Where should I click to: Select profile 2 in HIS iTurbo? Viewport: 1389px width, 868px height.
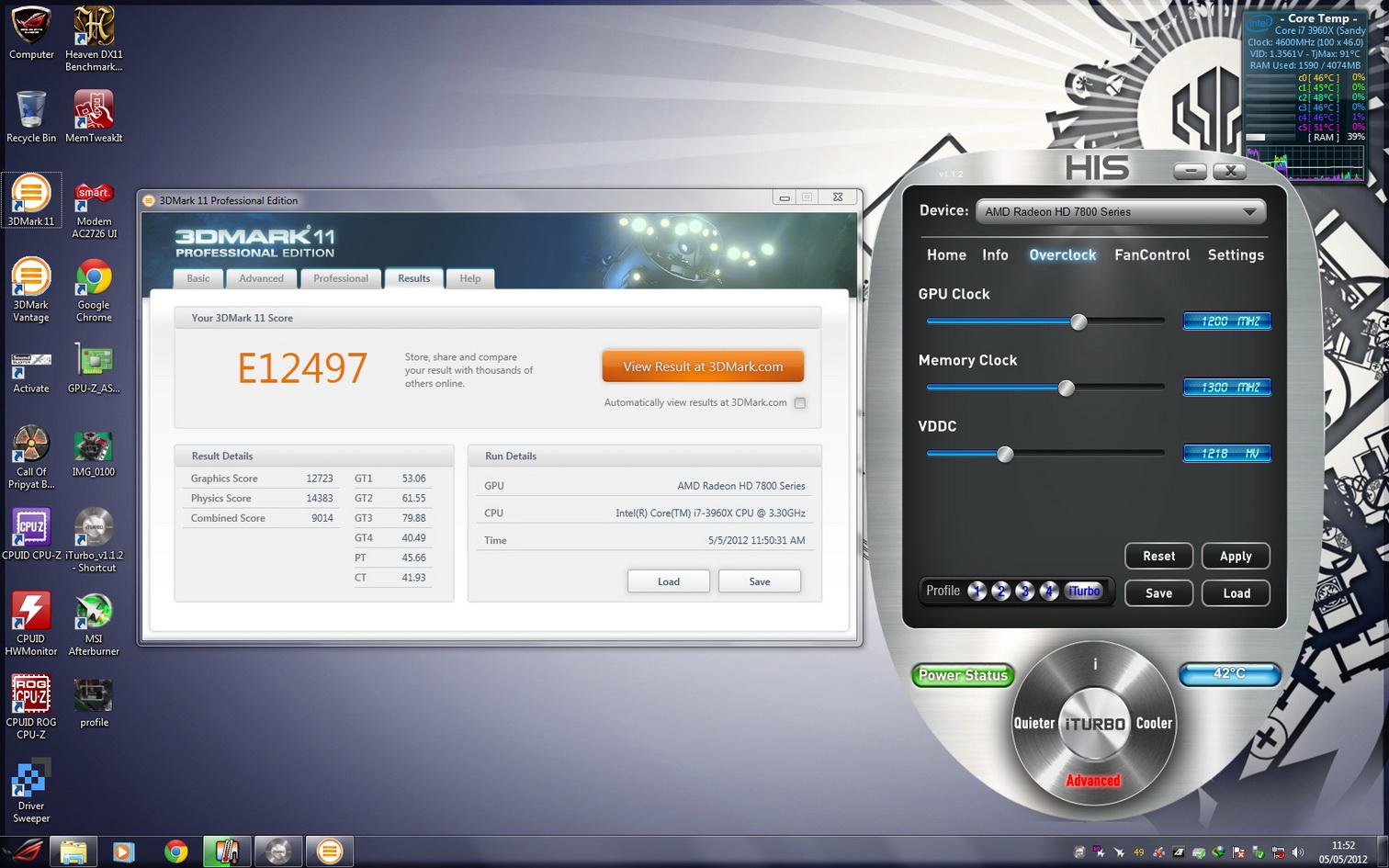click(1001, 592)
